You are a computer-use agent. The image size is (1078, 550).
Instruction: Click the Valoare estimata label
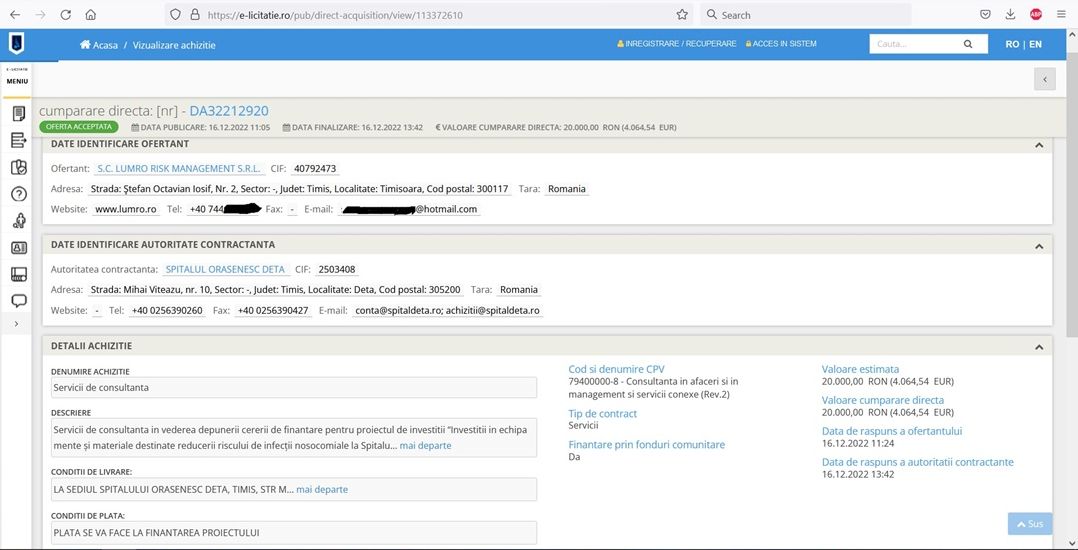[860, 369]
